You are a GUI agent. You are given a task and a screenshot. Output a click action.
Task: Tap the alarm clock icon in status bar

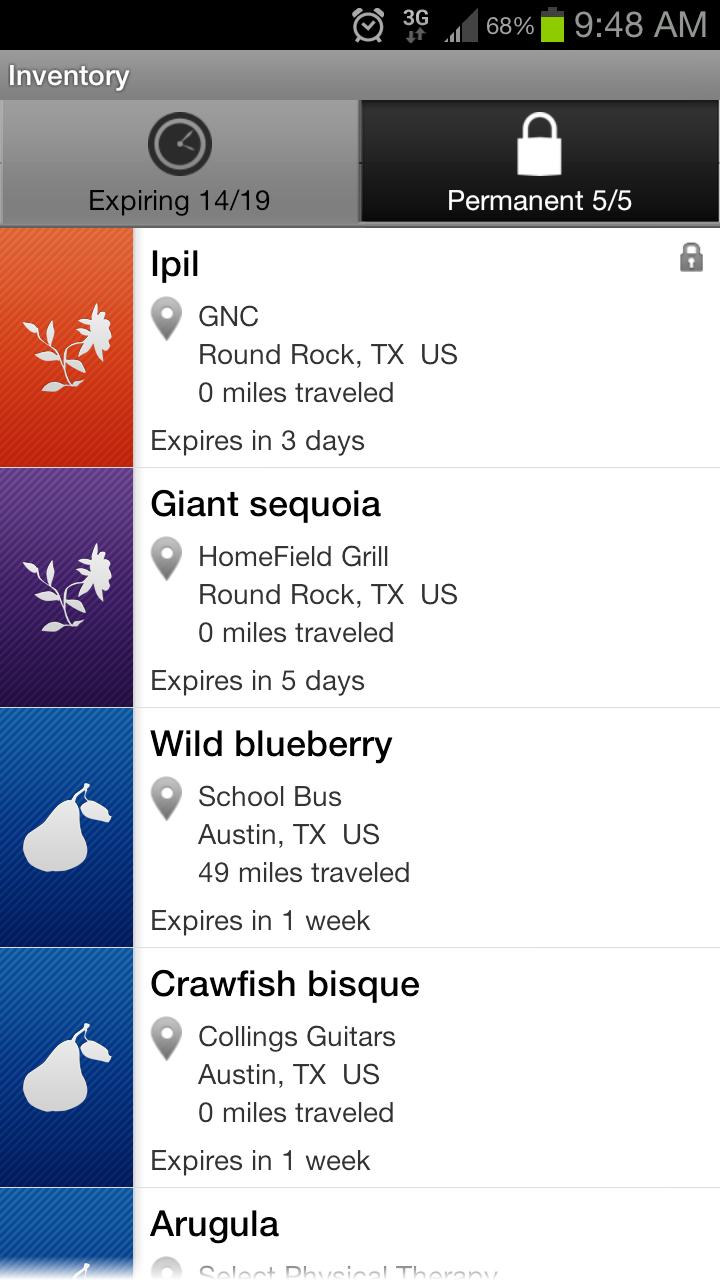pos(368,25)
